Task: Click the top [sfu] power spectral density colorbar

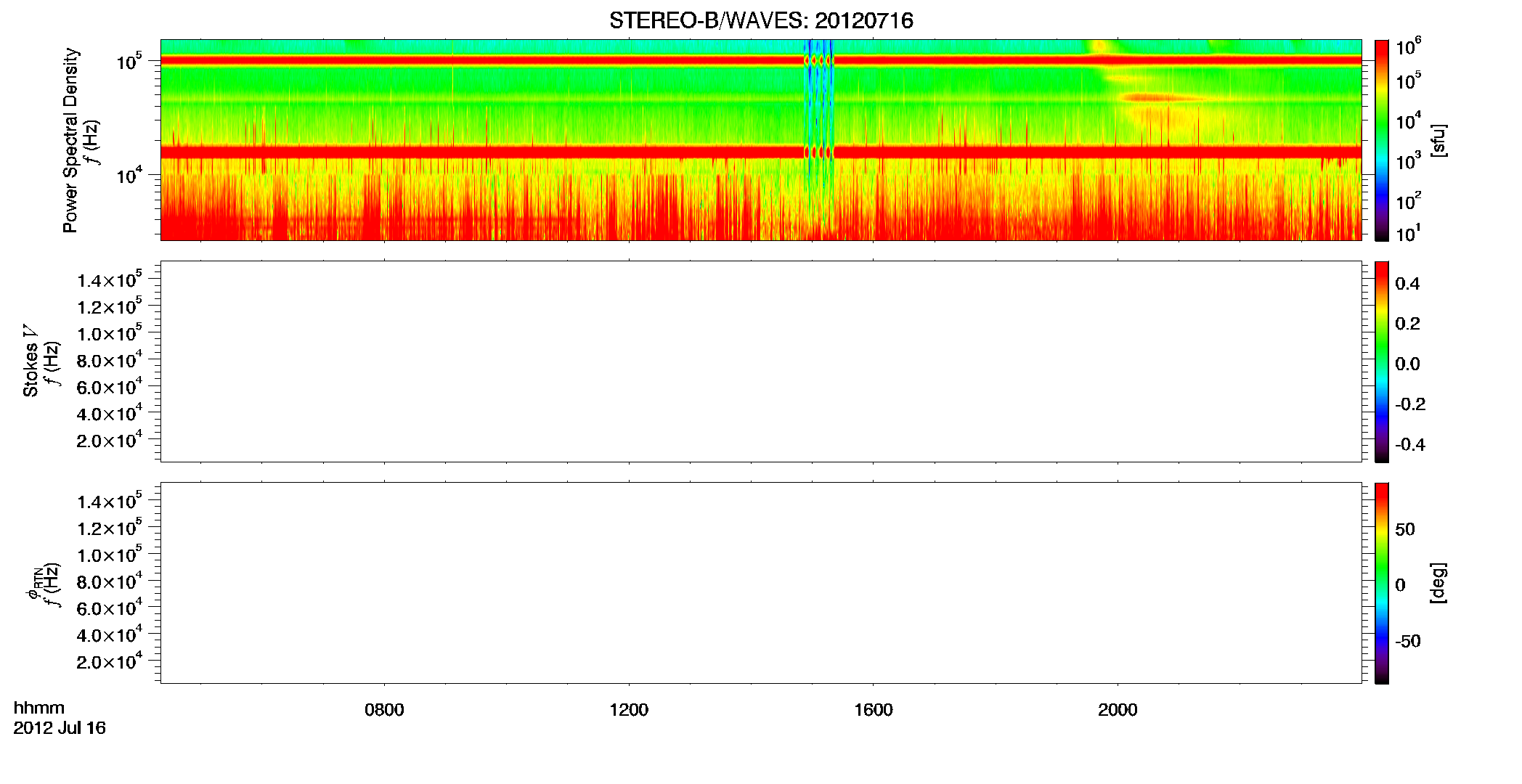Action: [x=1382, y=140]
